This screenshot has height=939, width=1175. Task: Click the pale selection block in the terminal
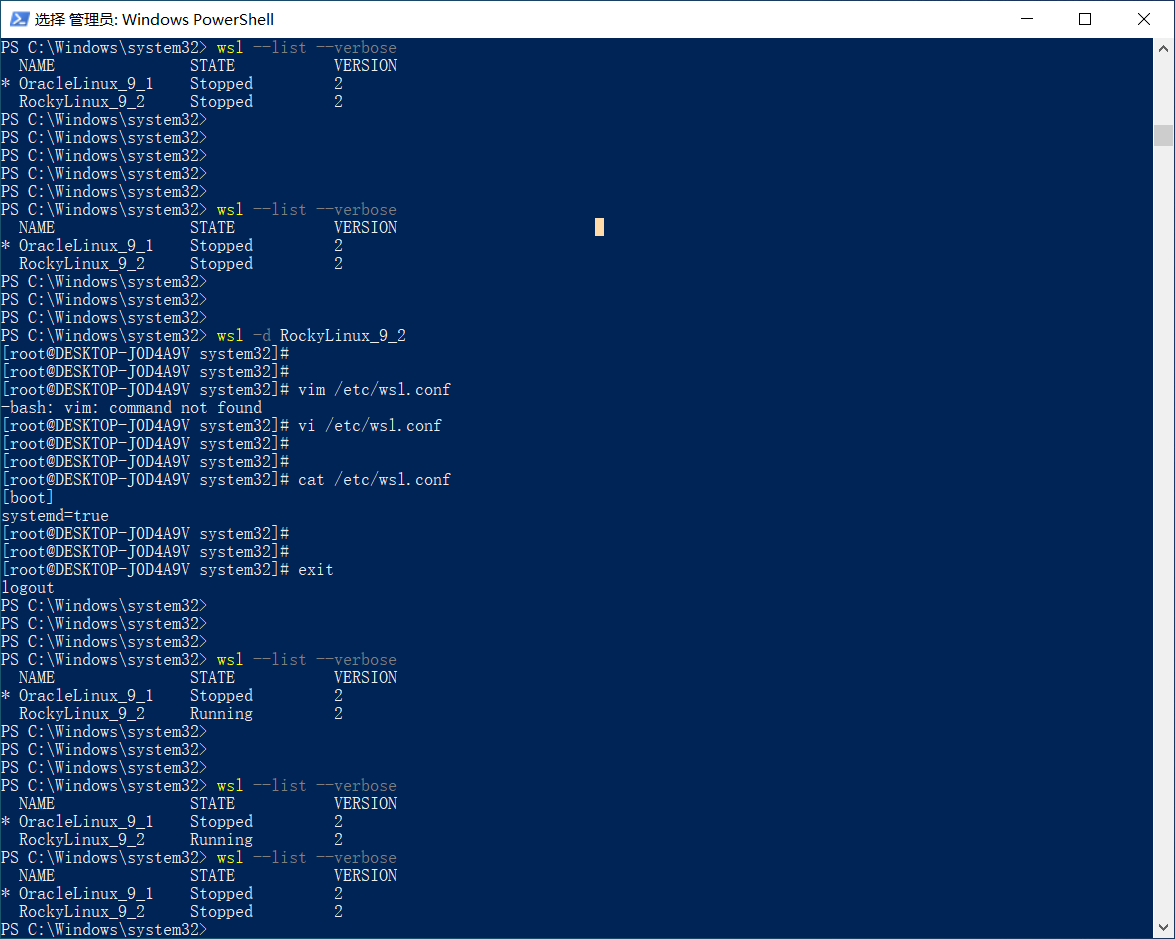(599, 228)
